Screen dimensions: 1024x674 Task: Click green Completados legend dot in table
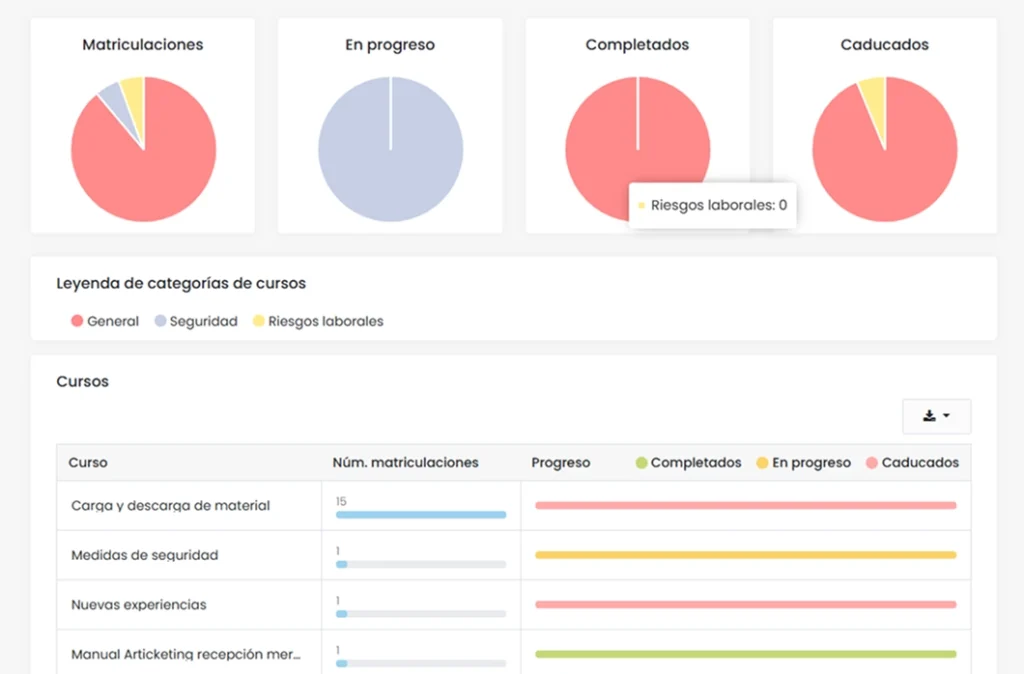(x=642, y=463)
